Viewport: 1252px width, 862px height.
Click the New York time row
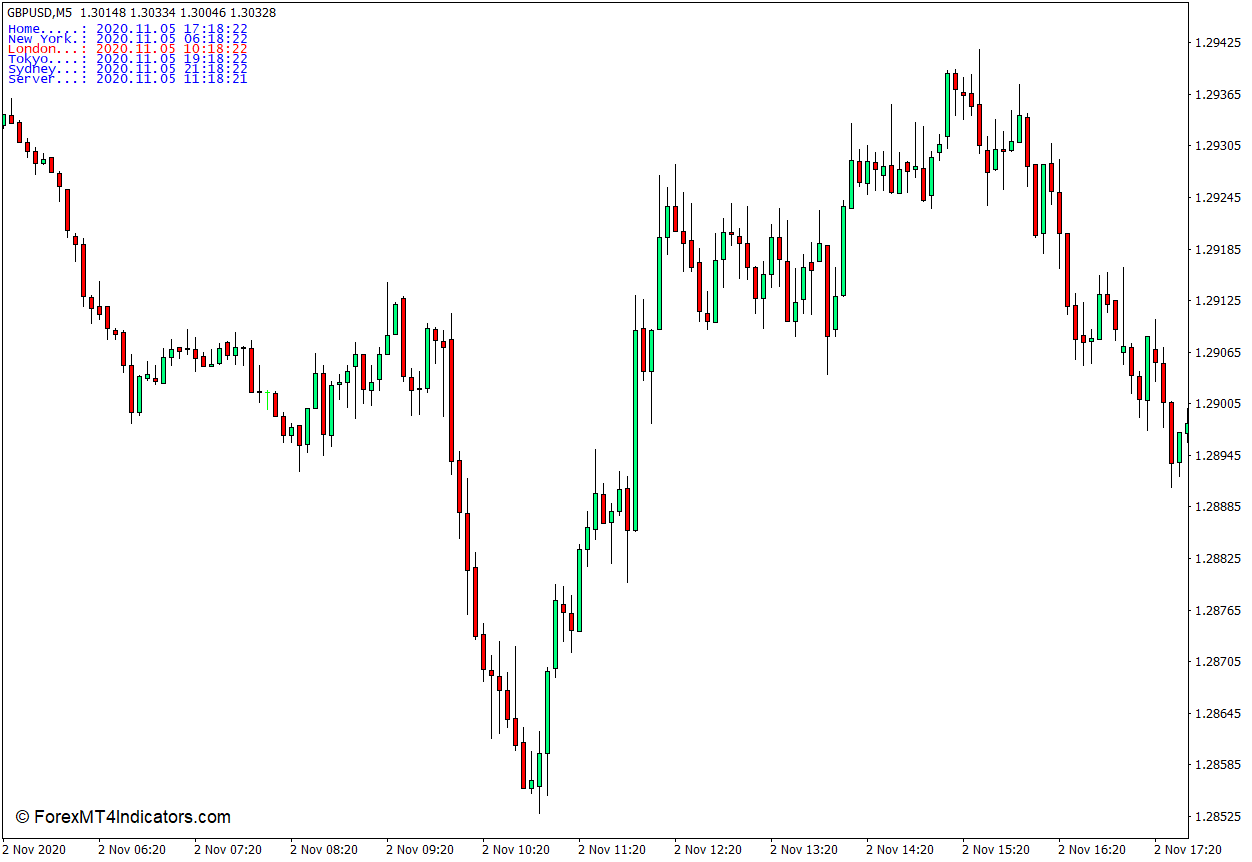point(127,39)
